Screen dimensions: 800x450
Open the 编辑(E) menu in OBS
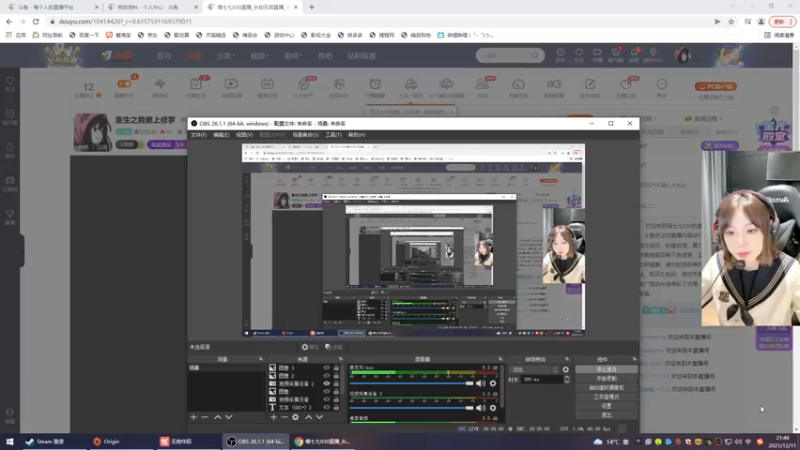point(221,135)
